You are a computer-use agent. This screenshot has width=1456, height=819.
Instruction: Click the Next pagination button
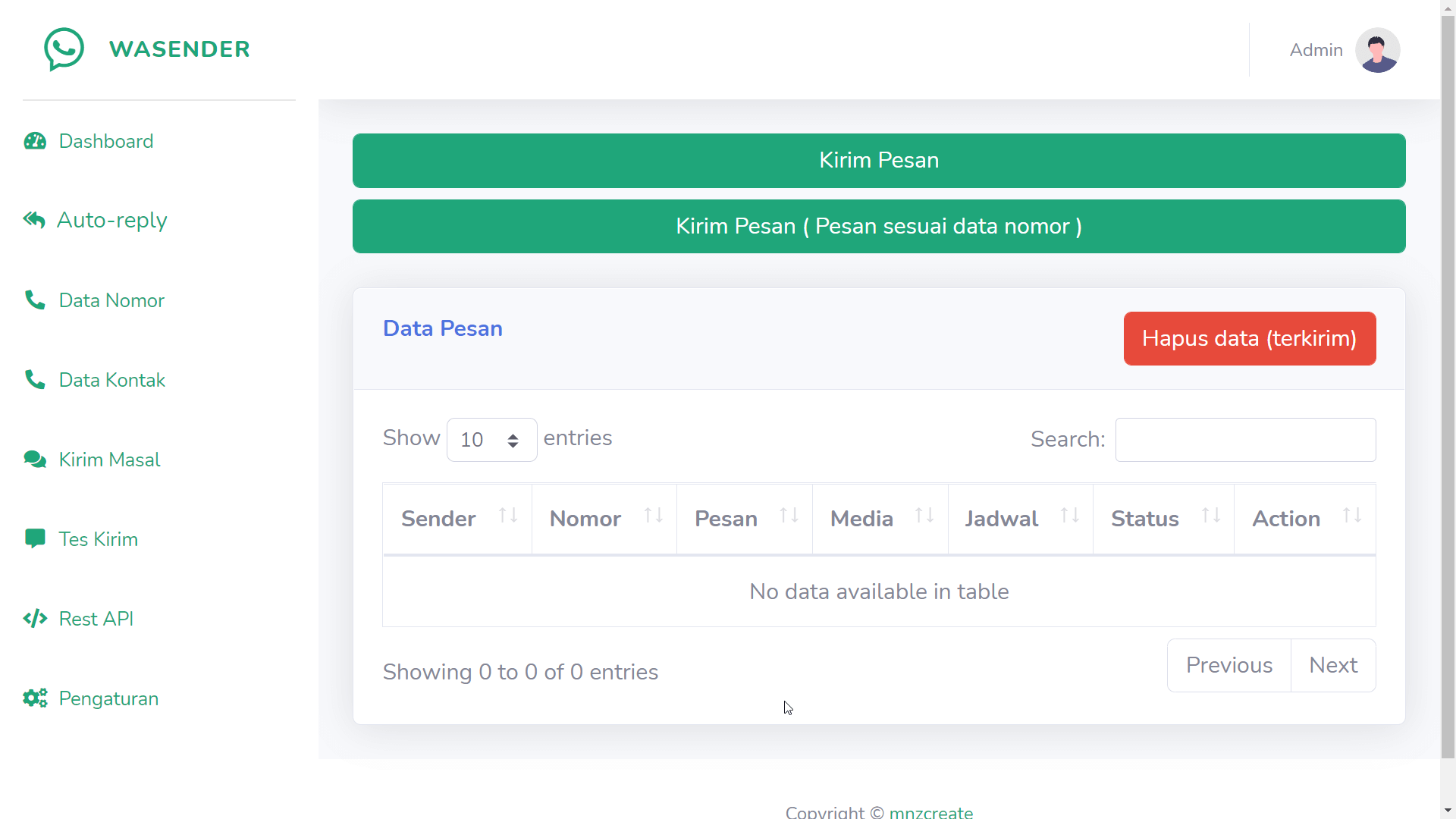1333,665
